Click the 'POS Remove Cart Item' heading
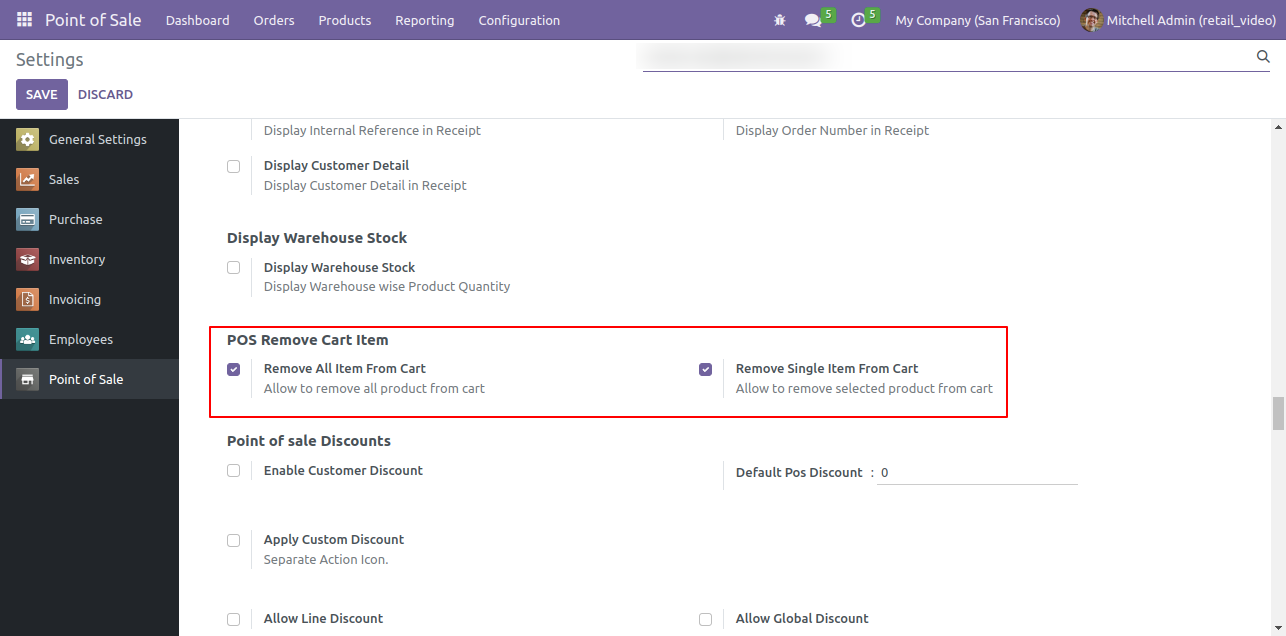 [x=308, y=340]
